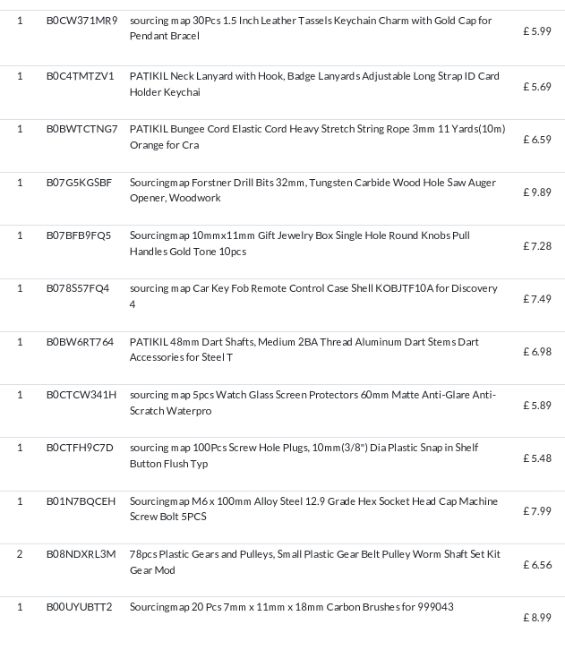Click price £ 7.99 for hex socket bolts

tap(537, 511)
